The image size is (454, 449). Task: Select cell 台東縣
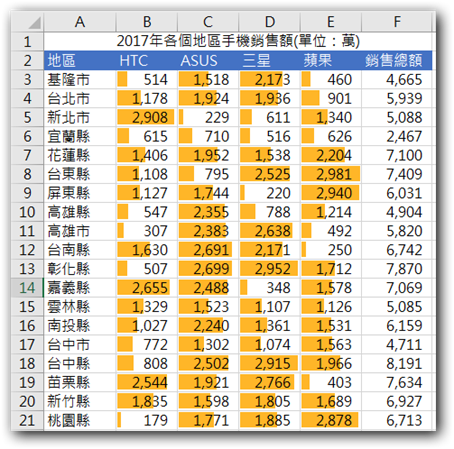pyautogui.click(x=80, y=174)
